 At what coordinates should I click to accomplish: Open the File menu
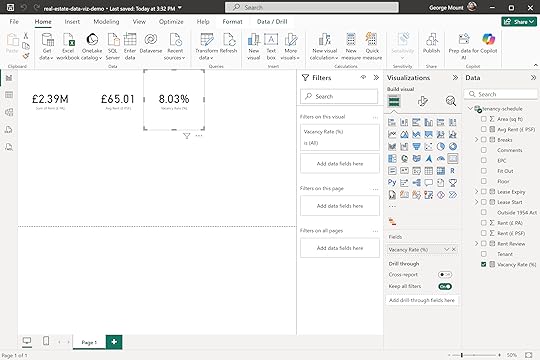click(x=14, y=21)
